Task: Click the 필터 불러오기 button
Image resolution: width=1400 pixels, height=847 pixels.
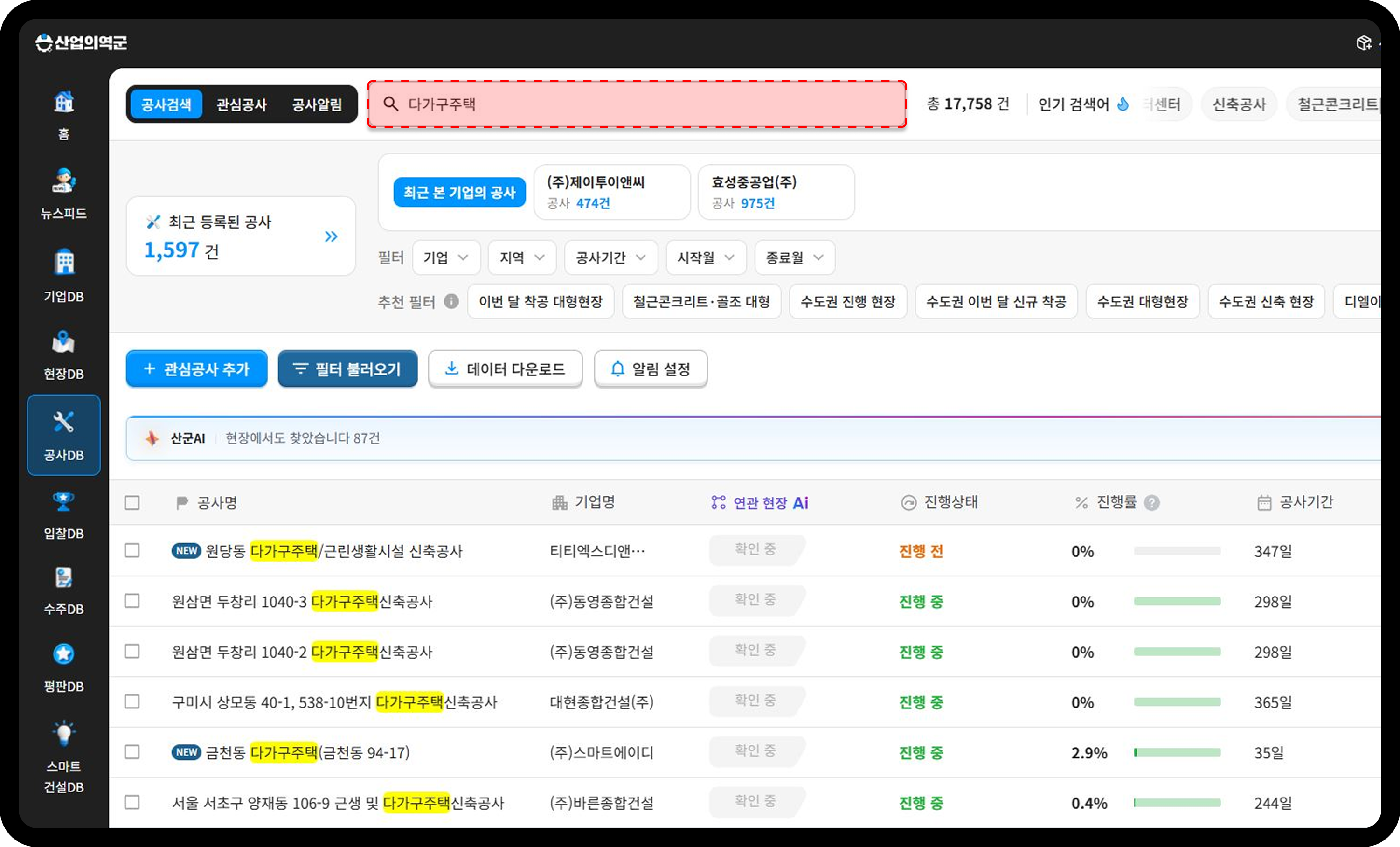Action: click(347, 368)
